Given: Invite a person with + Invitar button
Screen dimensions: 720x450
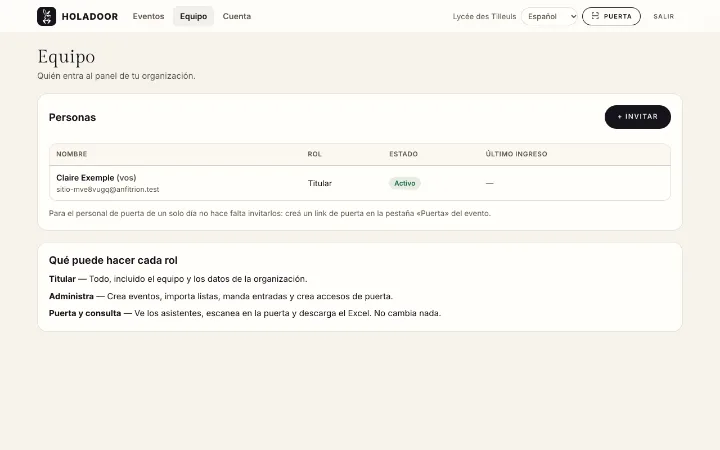Looking at the screenshot, I should 637,117.
